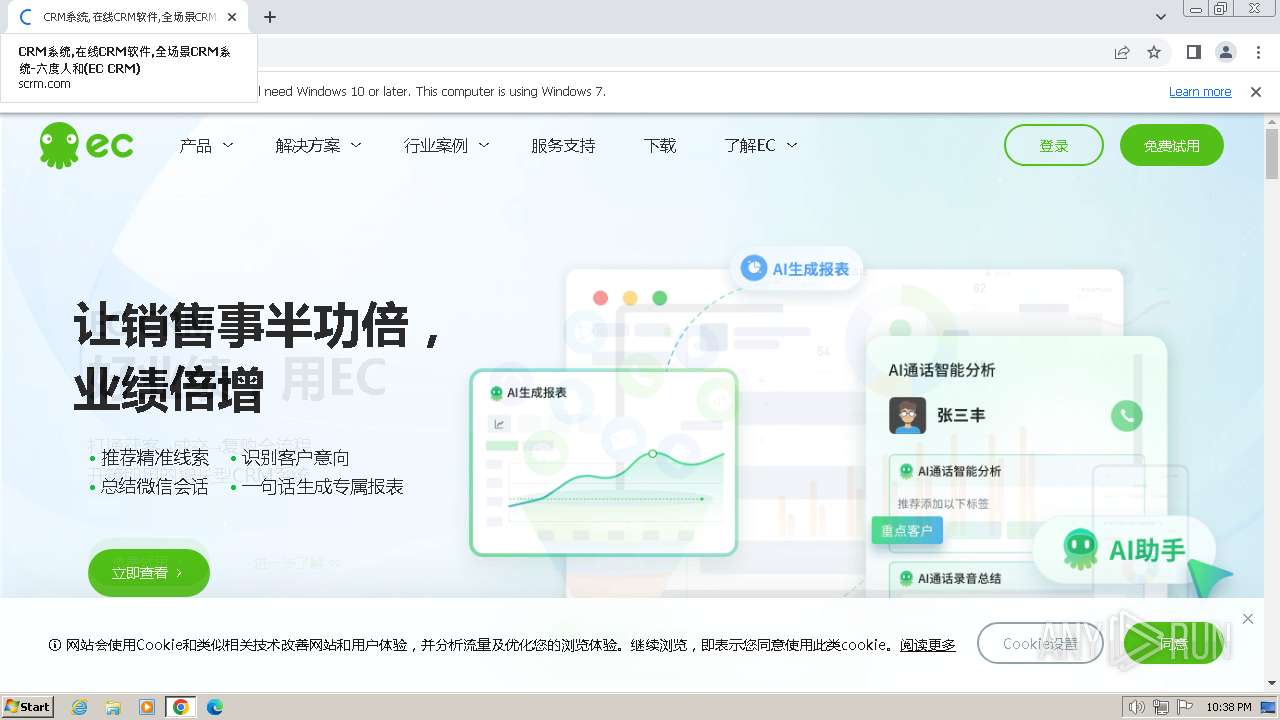Expand the 行业案例 menu
This screenshot has height=720, width=1280.
(446, 146)
